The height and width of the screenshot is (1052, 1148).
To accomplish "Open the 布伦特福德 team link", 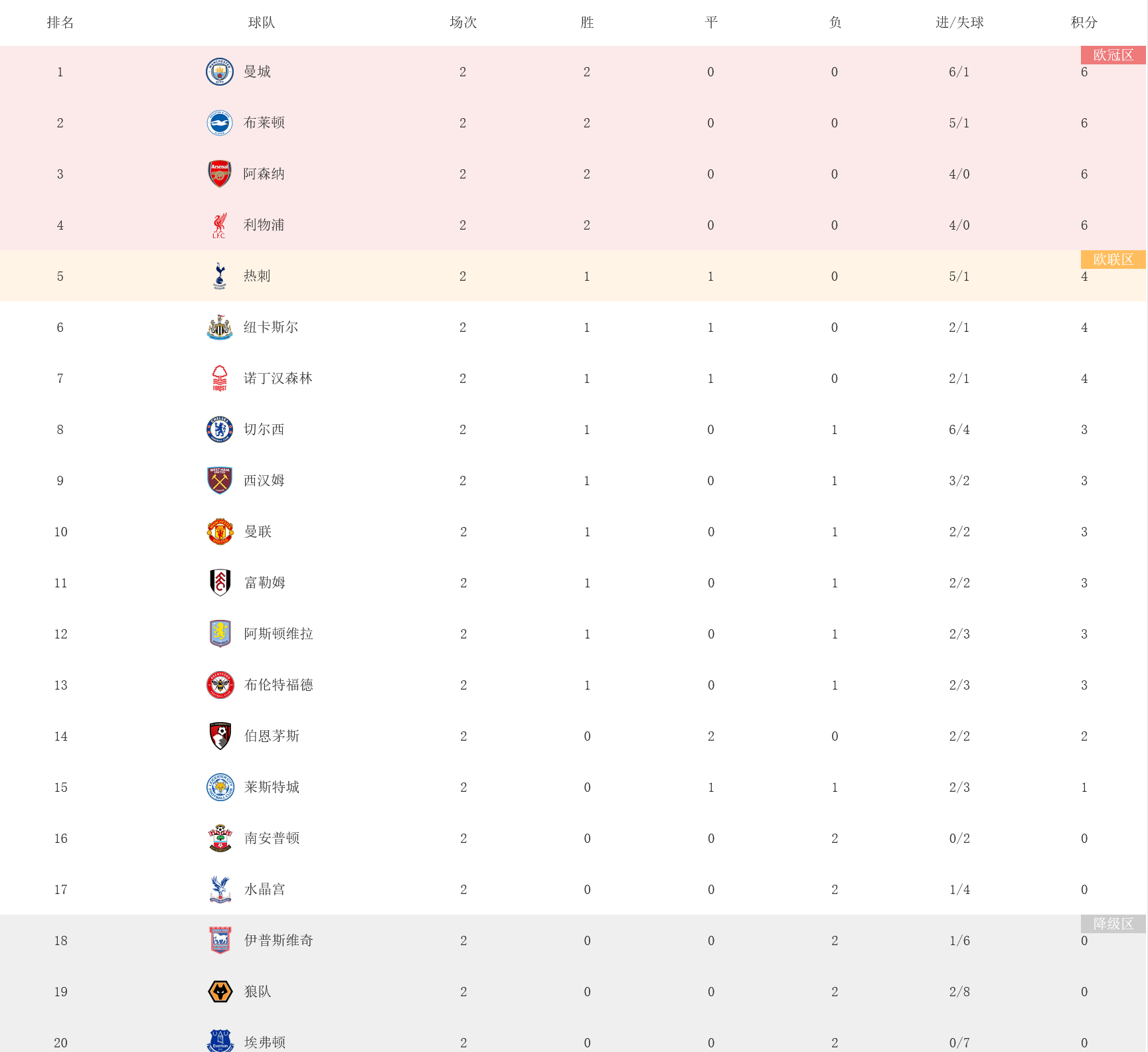I will coord(278,685).
